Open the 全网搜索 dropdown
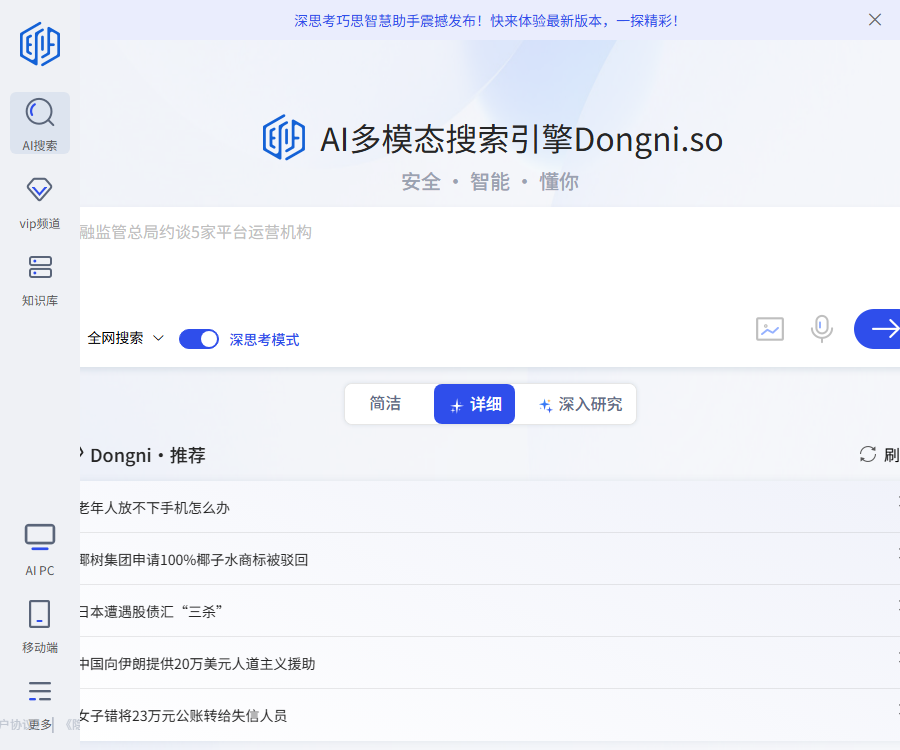The image size is (900, 750). (x=126, y=338)
